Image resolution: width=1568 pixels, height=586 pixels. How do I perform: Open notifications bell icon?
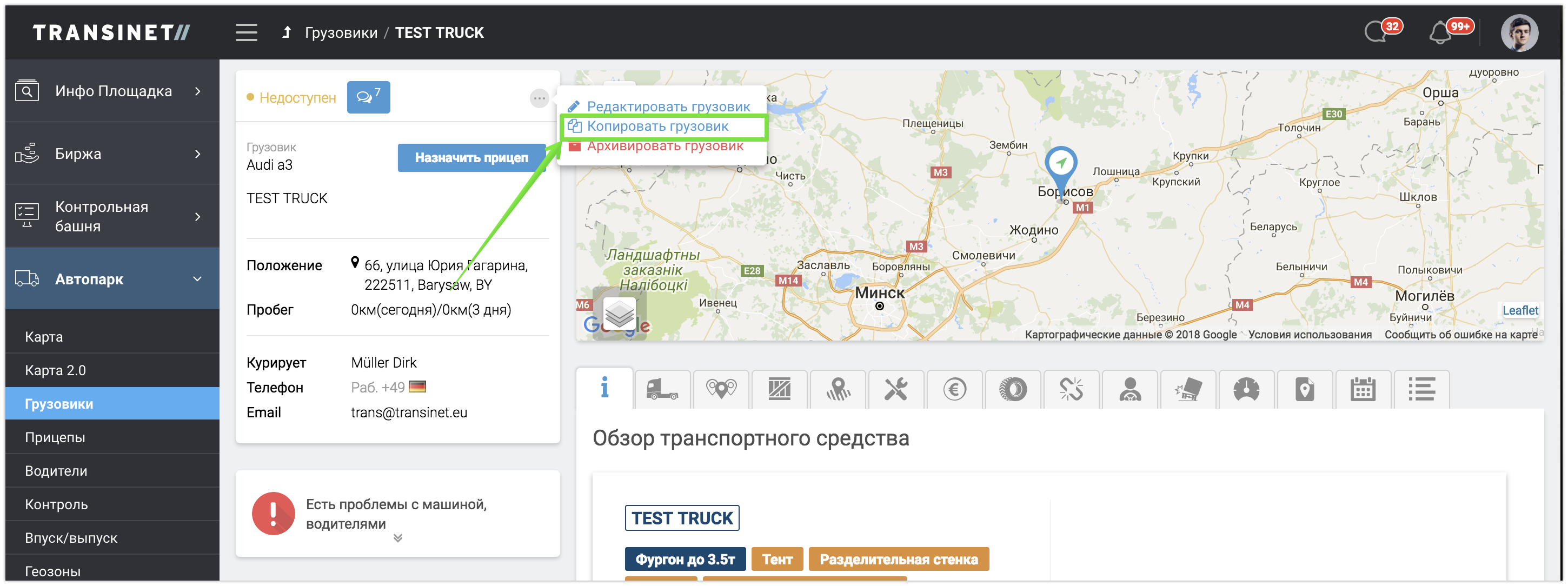(x=1440, y=33)
